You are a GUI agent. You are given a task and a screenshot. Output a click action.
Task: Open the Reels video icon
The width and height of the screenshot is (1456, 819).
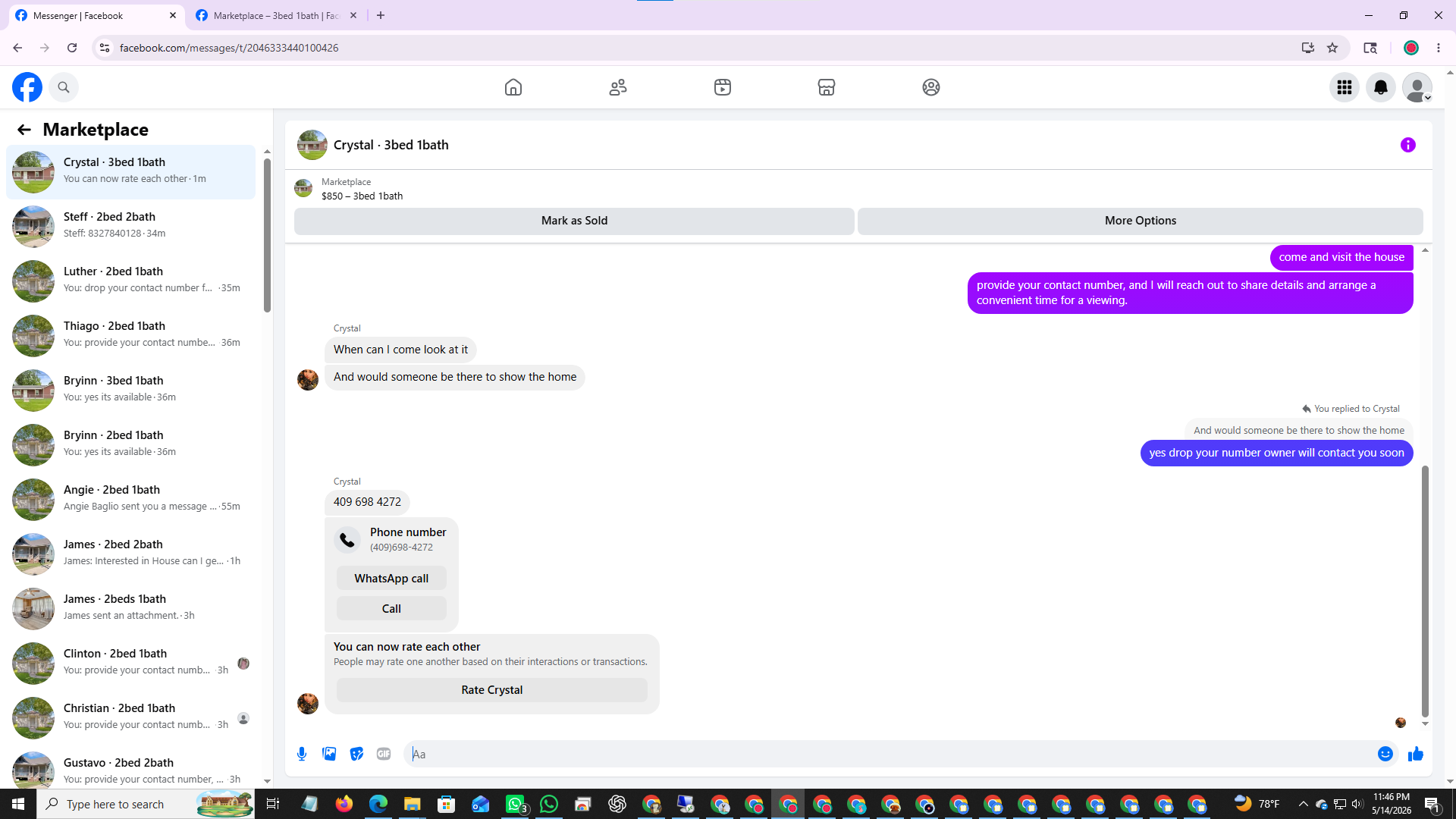click(x=723, y=87)
